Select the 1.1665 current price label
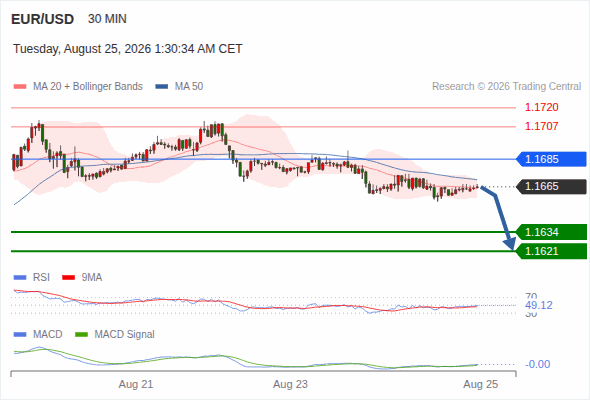The height and width of the screenshot is (400, 590). (551, 186)
